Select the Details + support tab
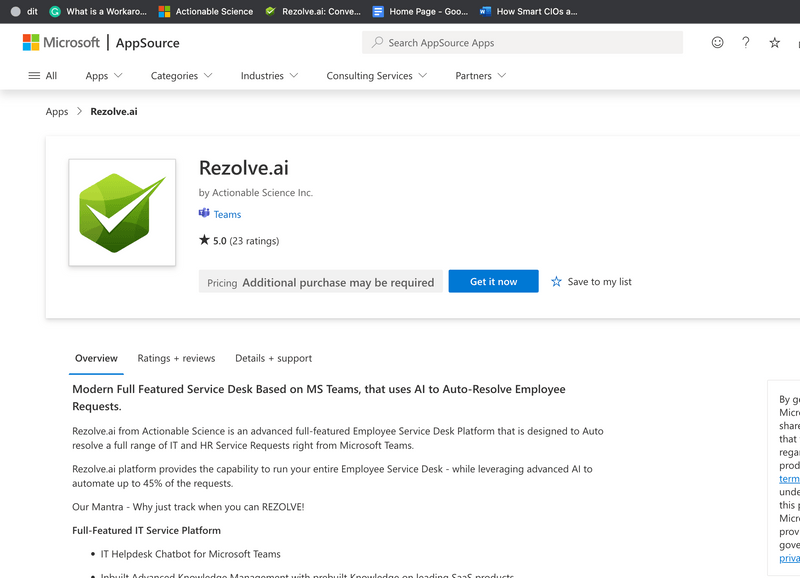This screenshot has height=578, width=800. point(273,358)
